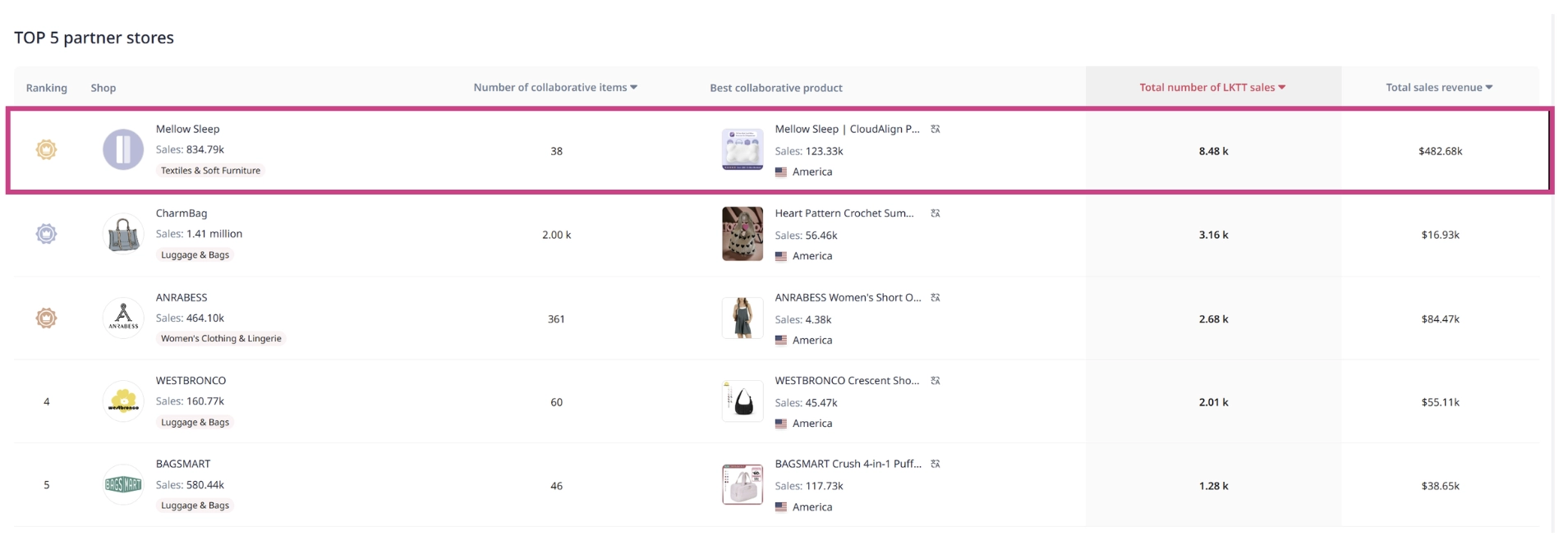Open the WESTBRONCO Crescent bag thumbnail

pyautogui.click(x=743, y=401)
